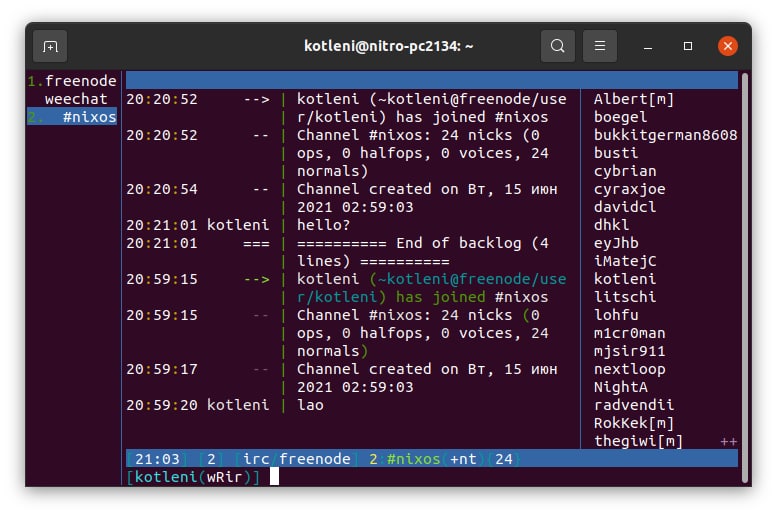The height and width of the screenshot is (515, 777).
Task: Click nick nextloop
Action: point(629,369)
